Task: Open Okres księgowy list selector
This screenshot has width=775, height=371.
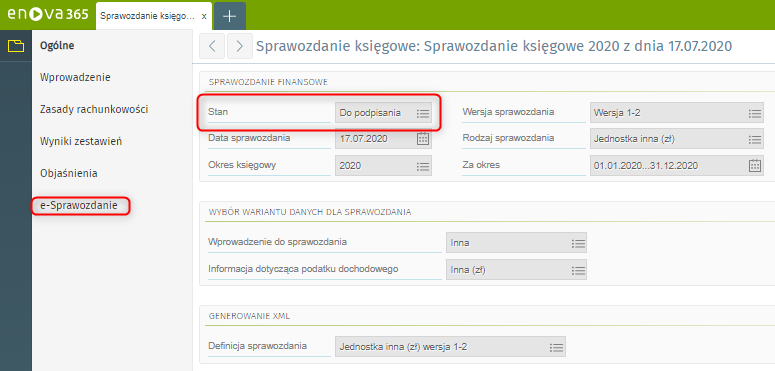Action: pyautogui.click(x=423, y=165)
